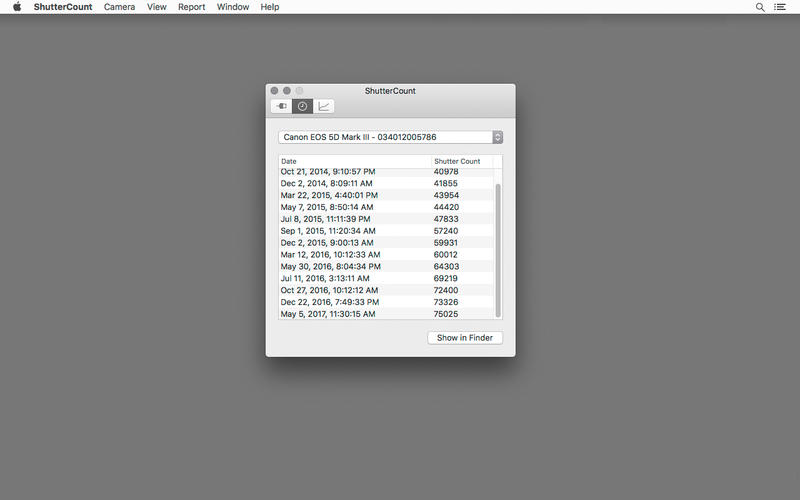Expand the Canon EOS 5D camera dropdown
The image size is (800, 500).
(x=390, y=137)
